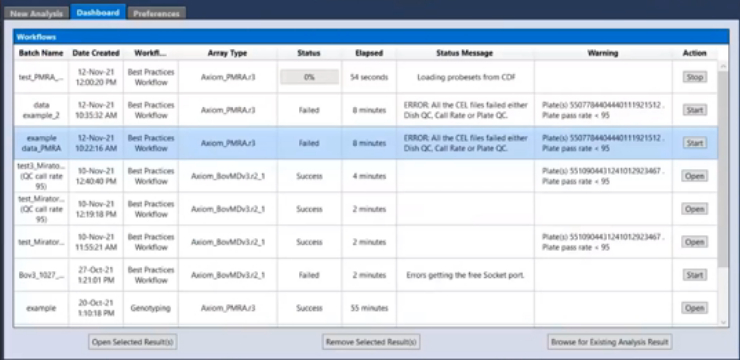
Task: Select the test_PMRA batch name cell
Action: point(41,77)
